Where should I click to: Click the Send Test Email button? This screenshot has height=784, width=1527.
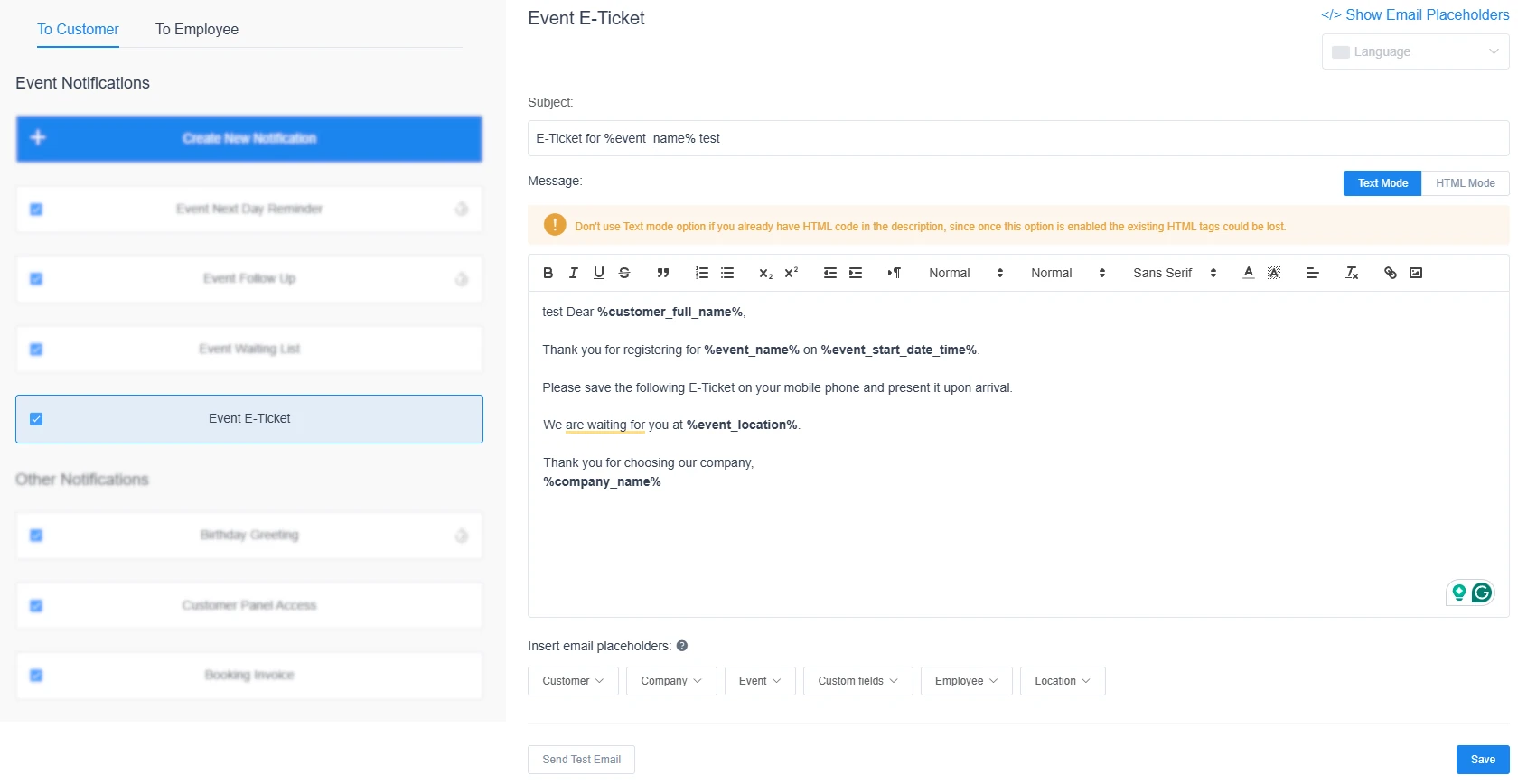(x=581, y=760)
